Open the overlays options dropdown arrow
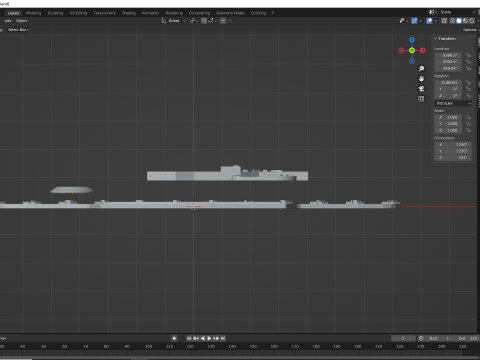The width and height of the screenshot is (480, 360). pos(436,21)
